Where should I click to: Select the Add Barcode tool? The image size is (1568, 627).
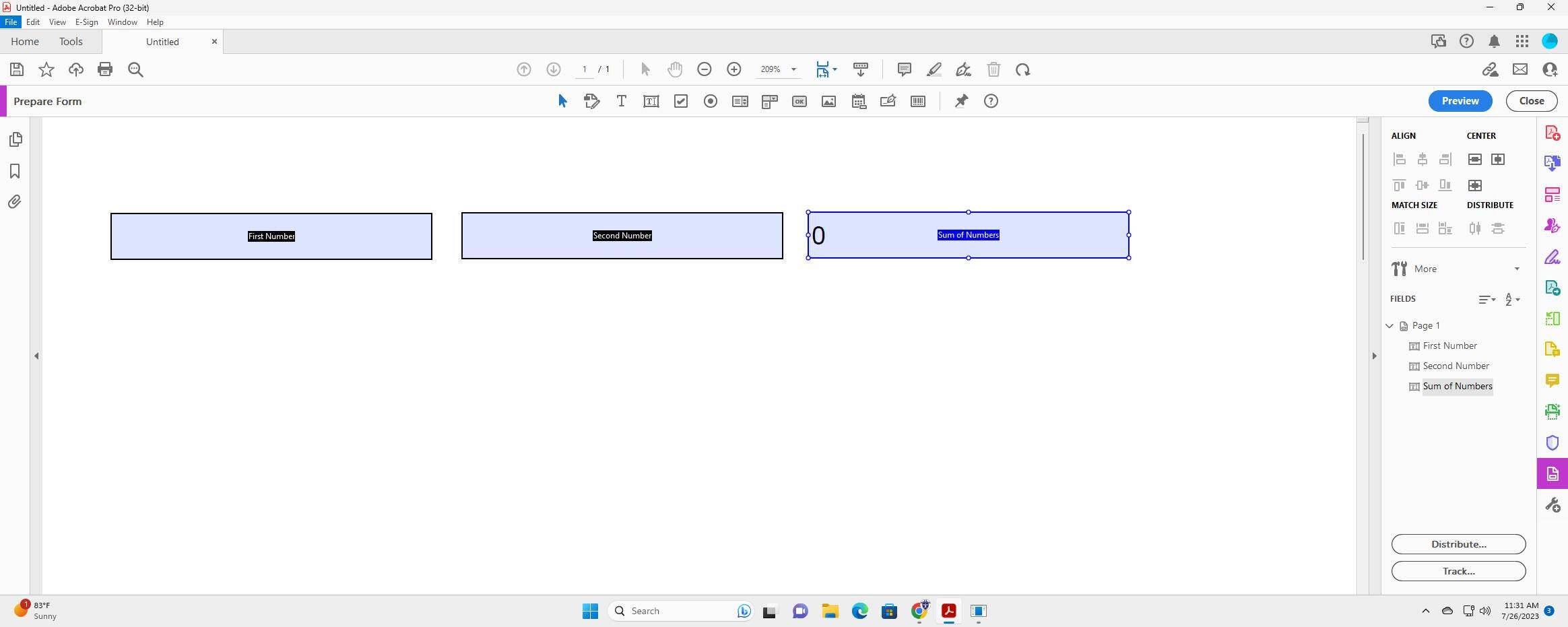point(918,101)
